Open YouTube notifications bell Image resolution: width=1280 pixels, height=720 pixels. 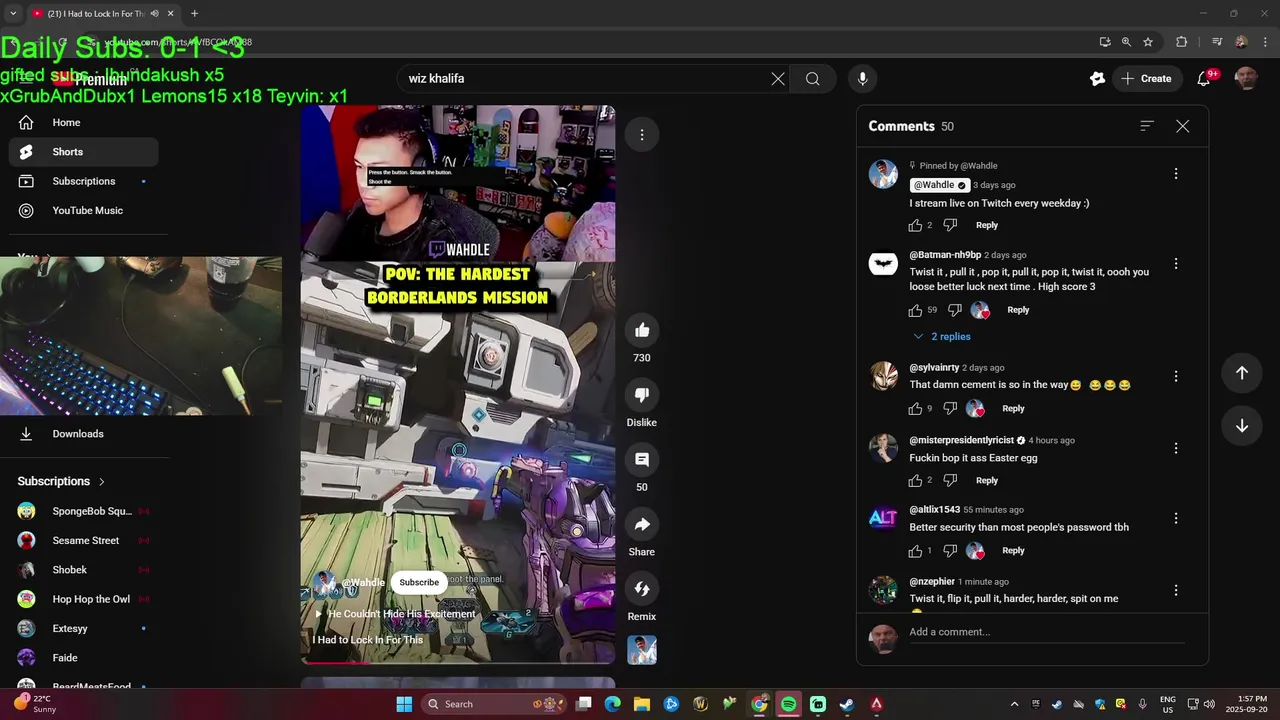click(1204, 79)
